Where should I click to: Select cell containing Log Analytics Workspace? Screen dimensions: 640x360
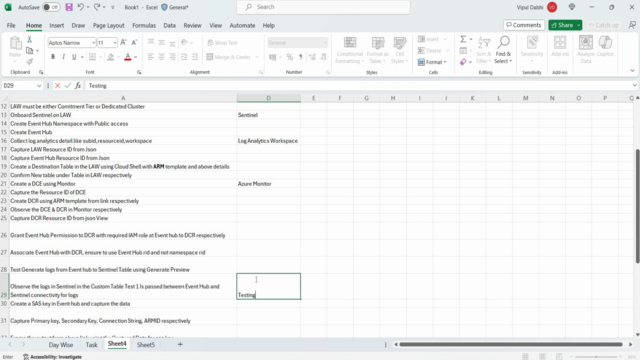pos(269,141)
